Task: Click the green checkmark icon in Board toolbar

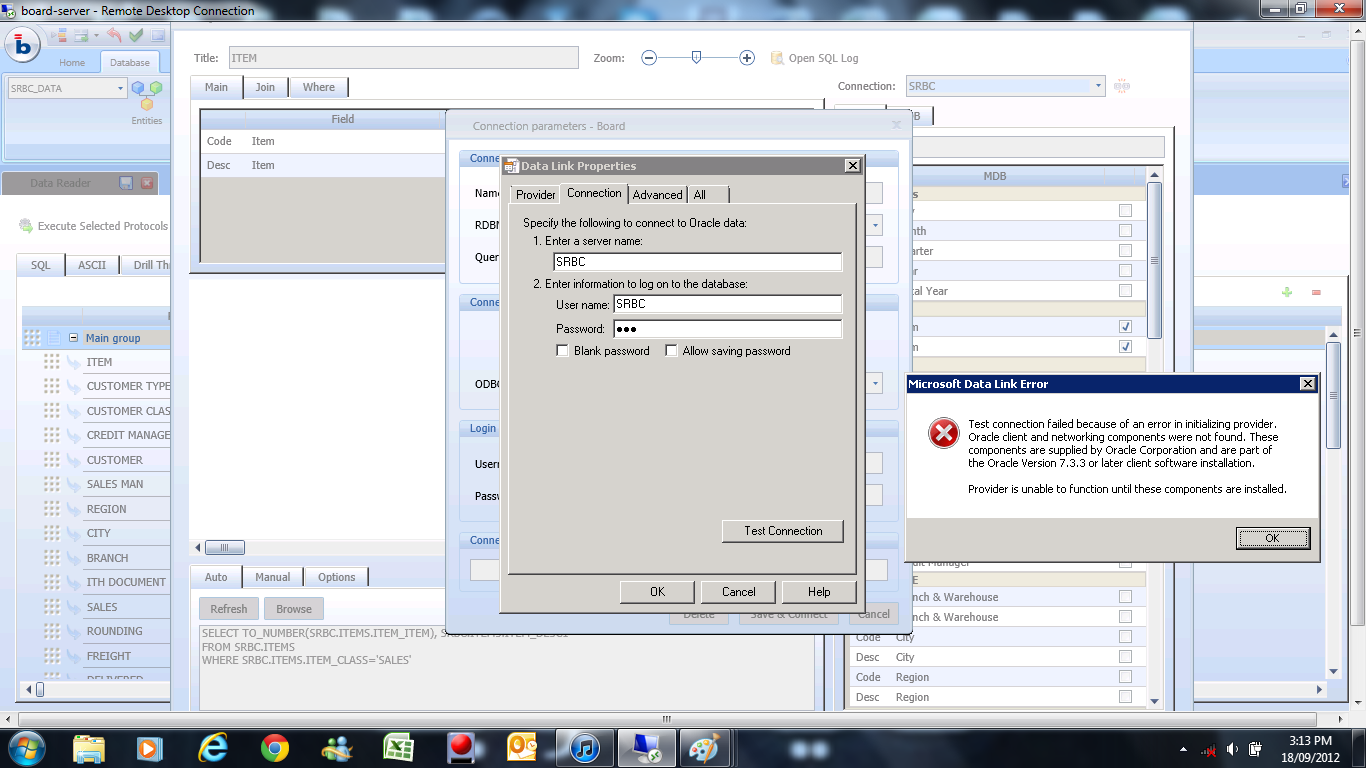Action: [136, 36]
